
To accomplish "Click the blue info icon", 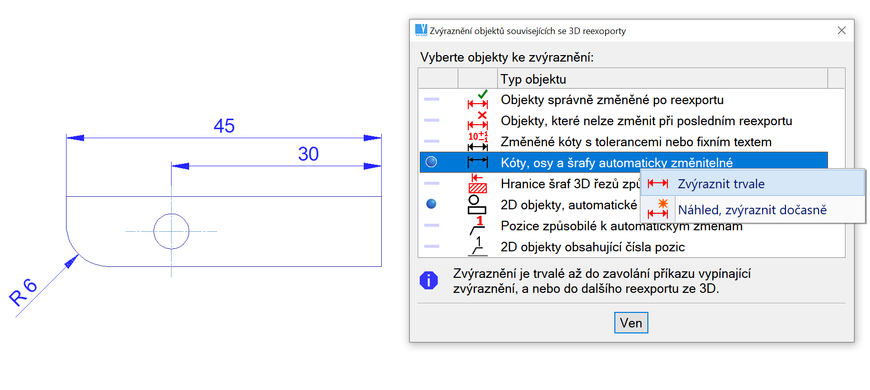I will (429, 281).
